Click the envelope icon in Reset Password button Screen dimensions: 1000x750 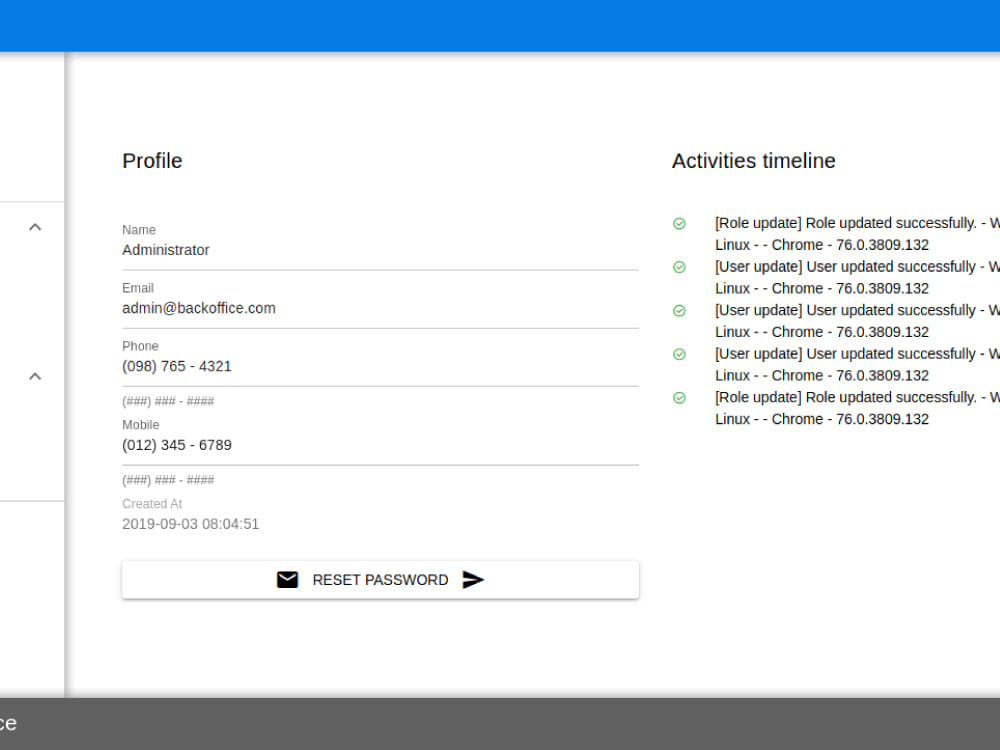[x=288, y=580]
